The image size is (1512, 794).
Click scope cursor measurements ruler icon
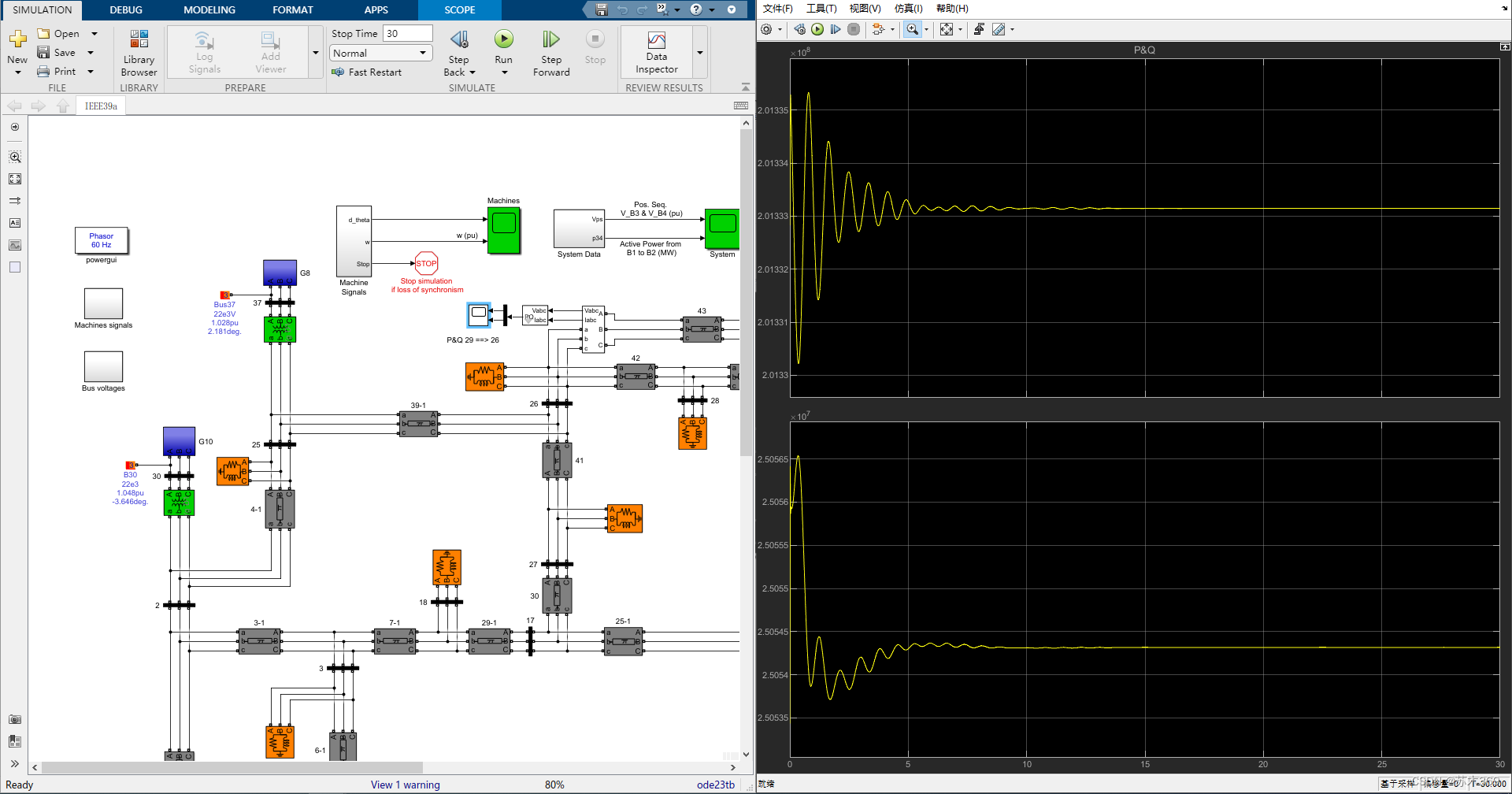click(999, 29)
